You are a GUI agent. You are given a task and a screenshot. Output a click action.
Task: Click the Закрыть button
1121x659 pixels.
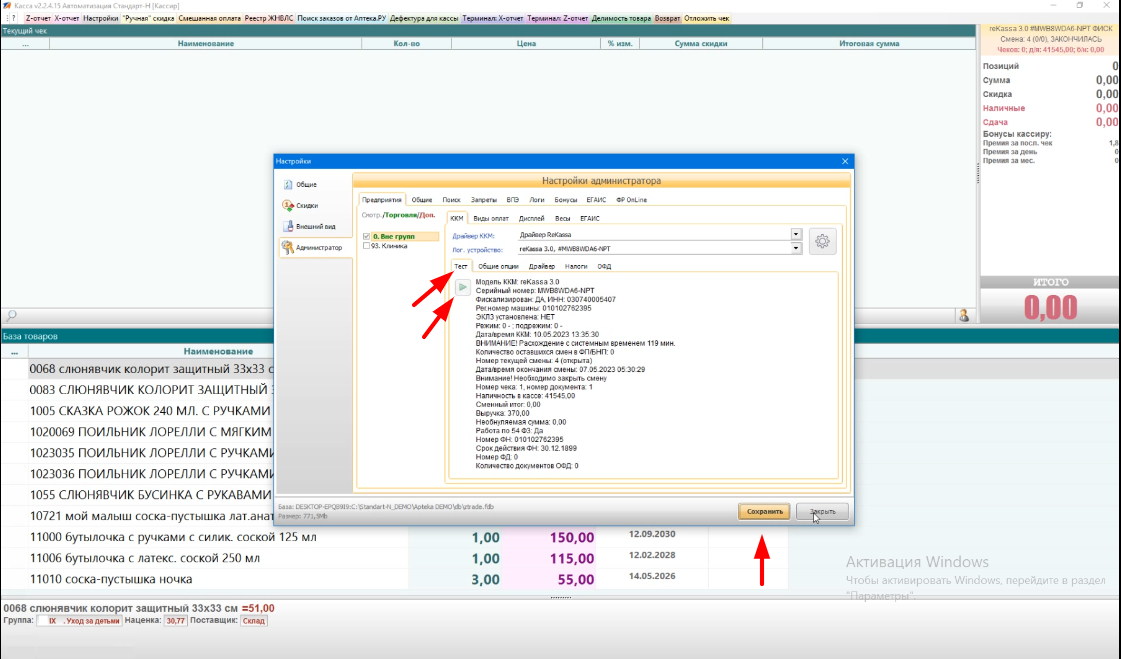[x=822, y=512]
